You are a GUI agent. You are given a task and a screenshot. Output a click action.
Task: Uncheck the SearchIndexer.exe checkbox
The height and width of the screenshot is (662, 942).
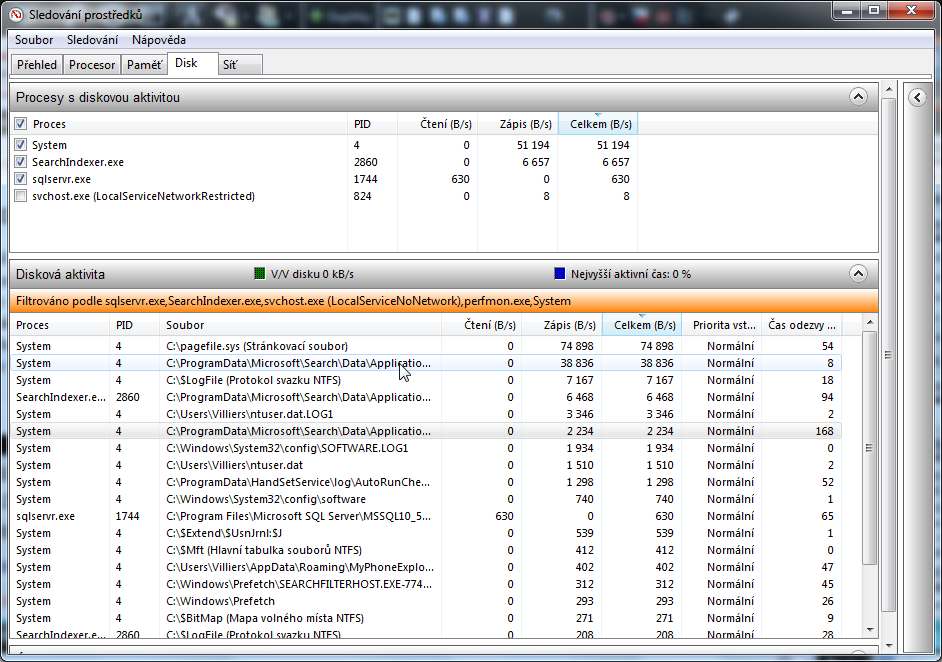tap(21, 162)
